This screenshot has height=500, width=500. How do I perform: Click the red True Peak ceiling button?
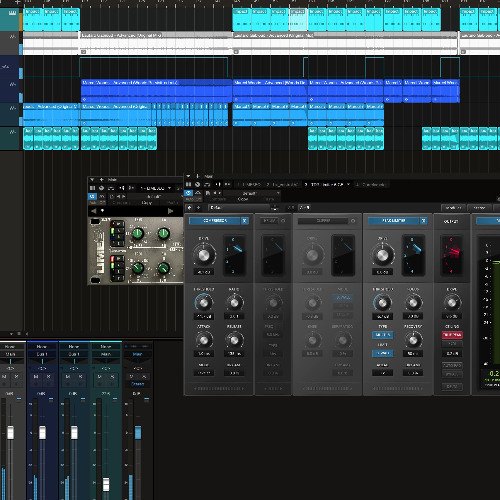click(x=452, y=335)
